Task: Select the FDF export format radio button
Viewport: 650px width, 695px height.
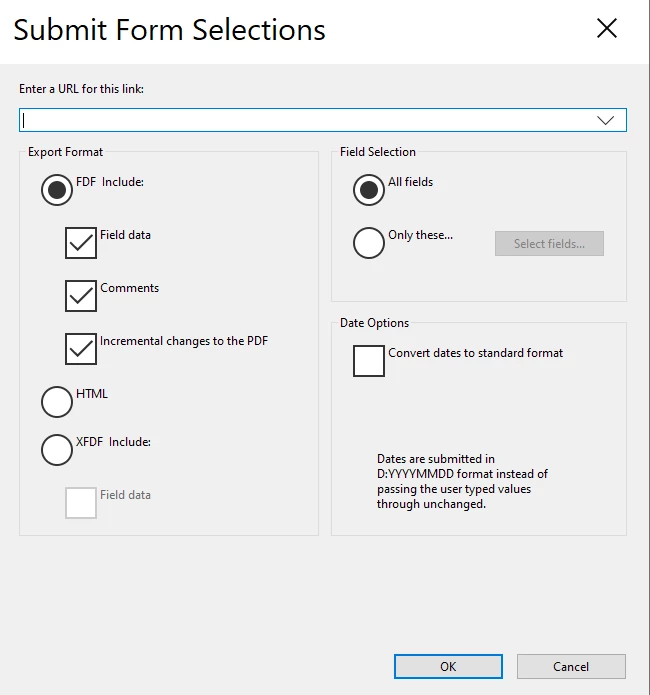Action: click(x=57, y=189)
